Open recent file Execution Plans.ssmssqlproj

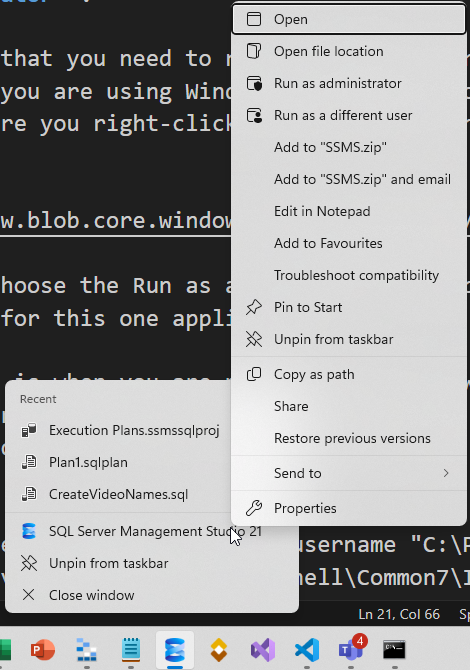point(120,430)
